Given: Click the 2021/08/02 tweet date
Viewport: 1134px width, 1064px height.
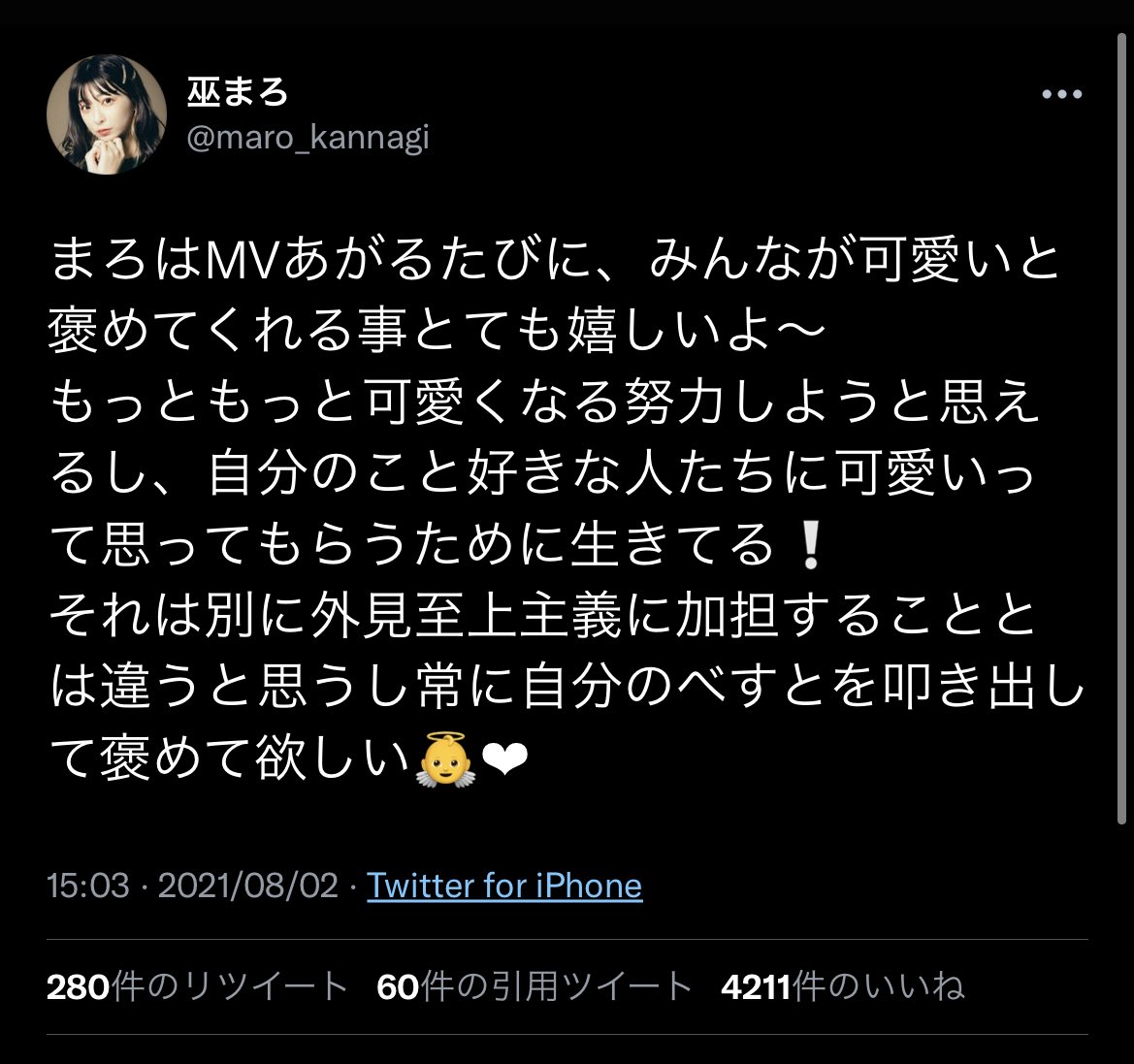Looking at the screenshot, I should click(x=248, y=886).
